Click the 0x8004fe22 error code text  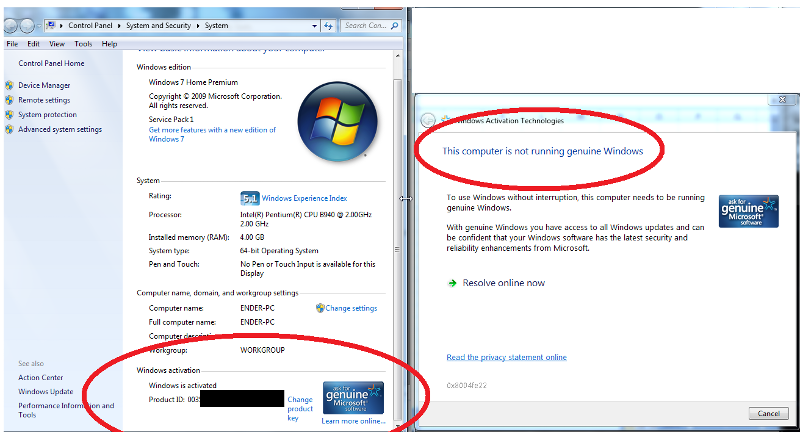pyautogui.click(x=466, y=386)
